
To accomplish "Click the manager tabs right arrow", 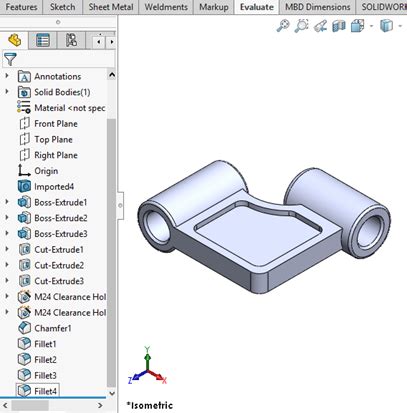I will point(112,42).
